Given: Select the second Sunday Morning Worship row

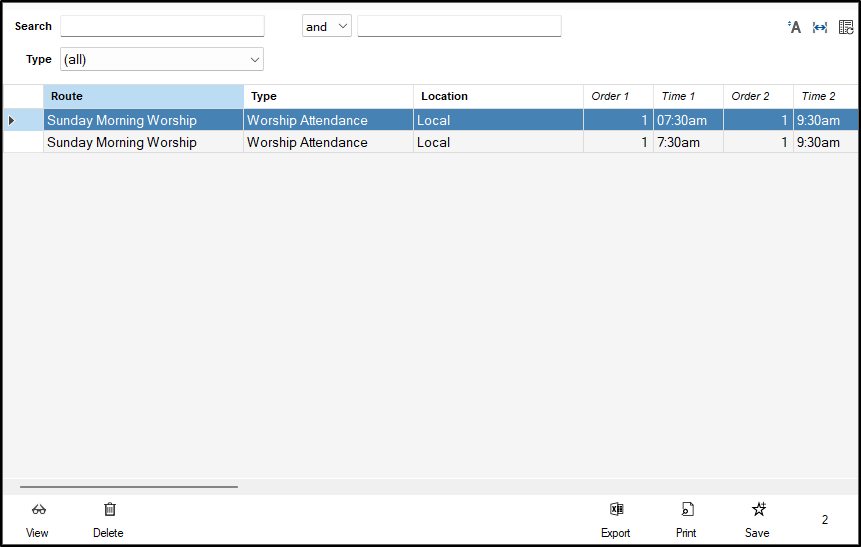Looking at the screenshot, I should 143,143.
